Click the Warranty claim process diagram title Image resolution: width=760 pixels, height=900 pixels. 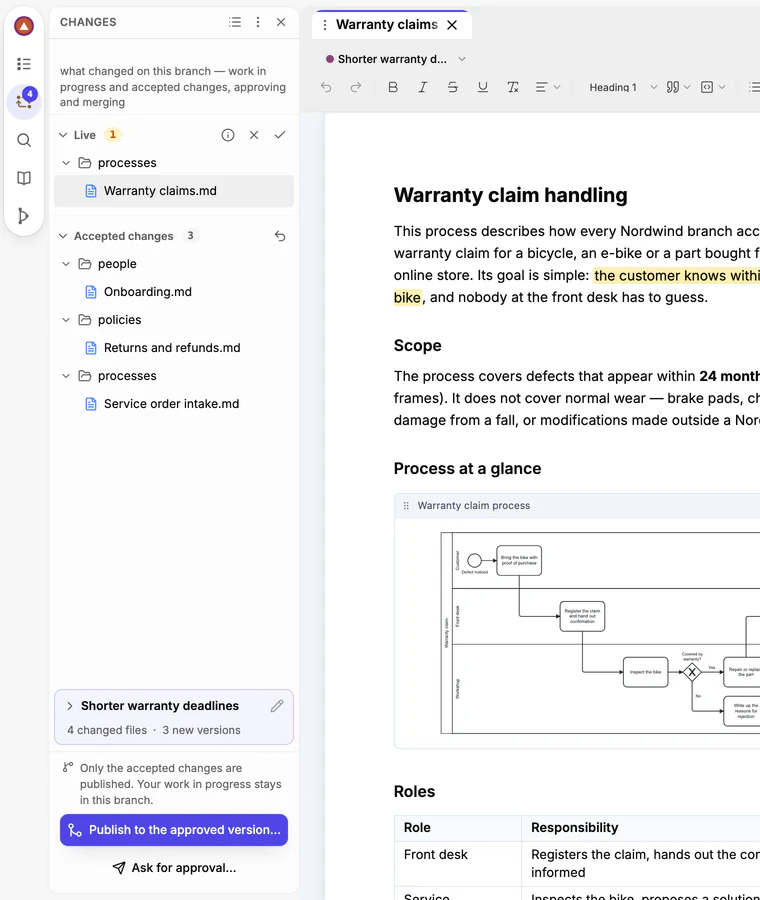point(474,506)
